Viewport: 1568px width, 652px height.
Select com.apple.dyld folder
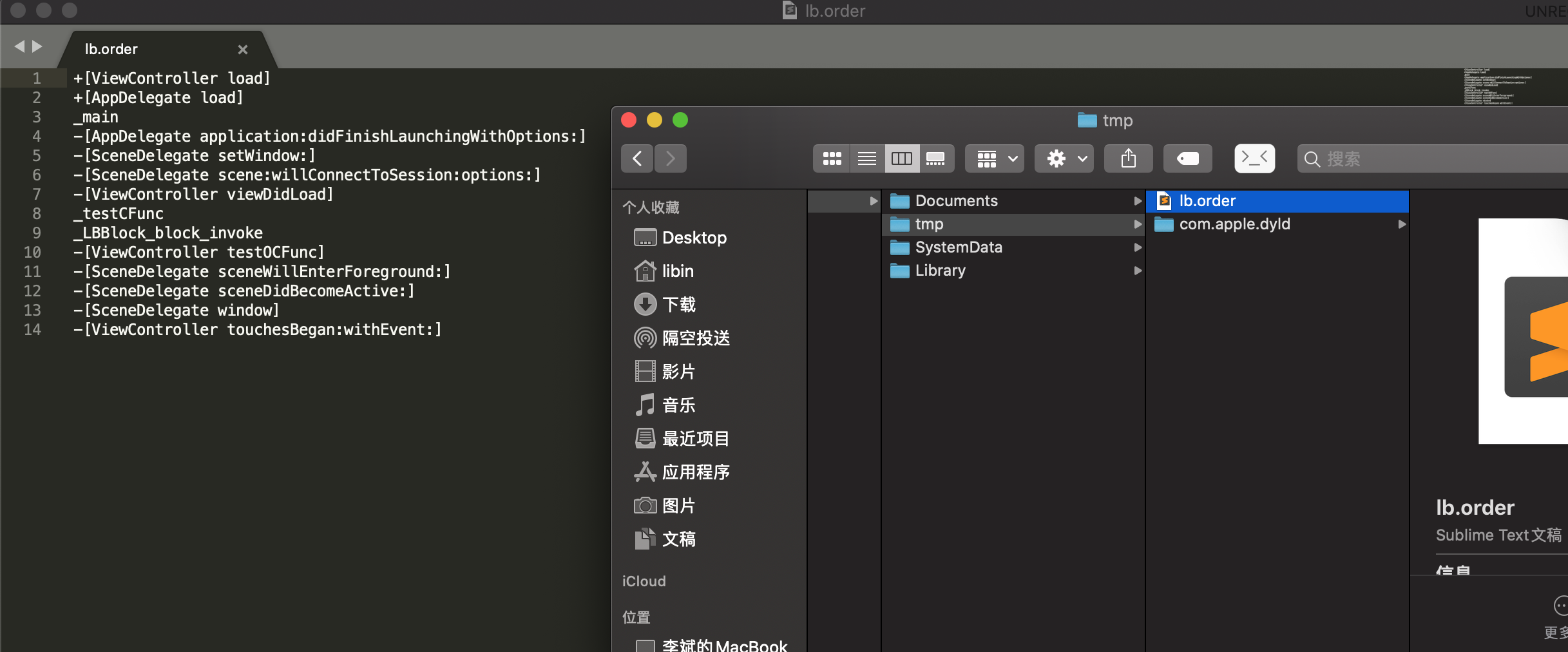tap(1278, 224)
